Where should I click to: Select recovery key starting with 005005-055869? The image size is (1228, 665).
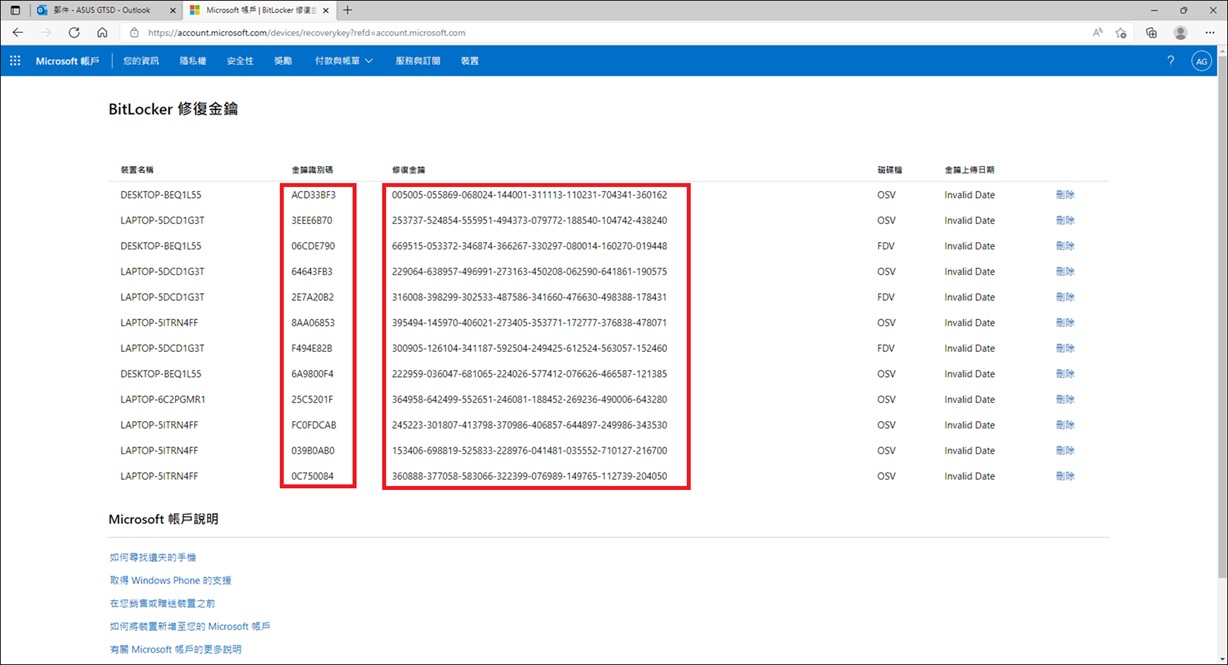[529, 195]
